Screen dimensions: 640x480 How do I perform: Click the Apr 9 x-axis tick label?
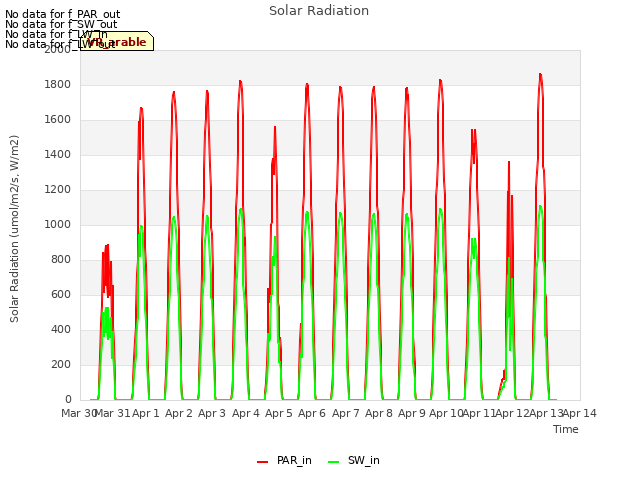click(x=412, y=413)
